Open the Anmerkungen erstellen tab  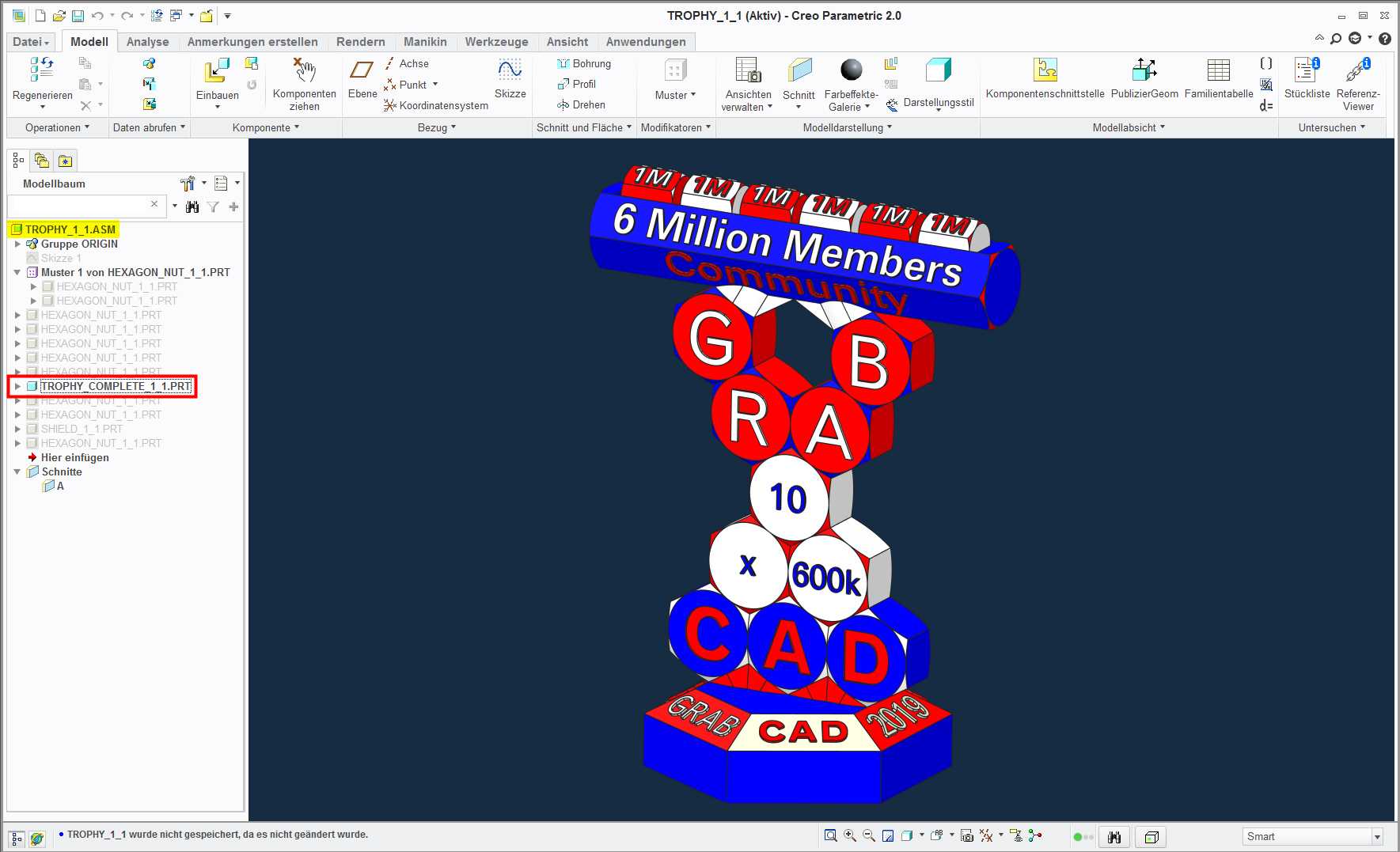click(252, 42)
